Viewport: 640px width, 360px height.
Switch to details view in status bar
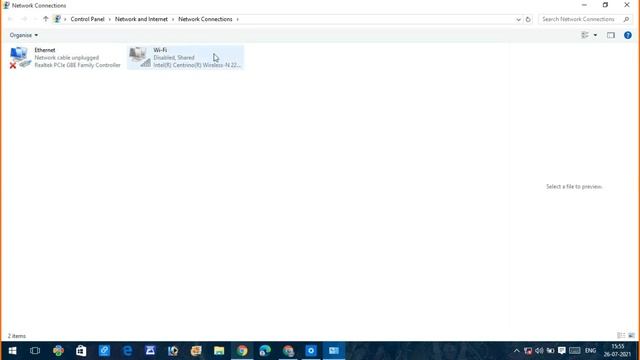(x=621, y=336)
